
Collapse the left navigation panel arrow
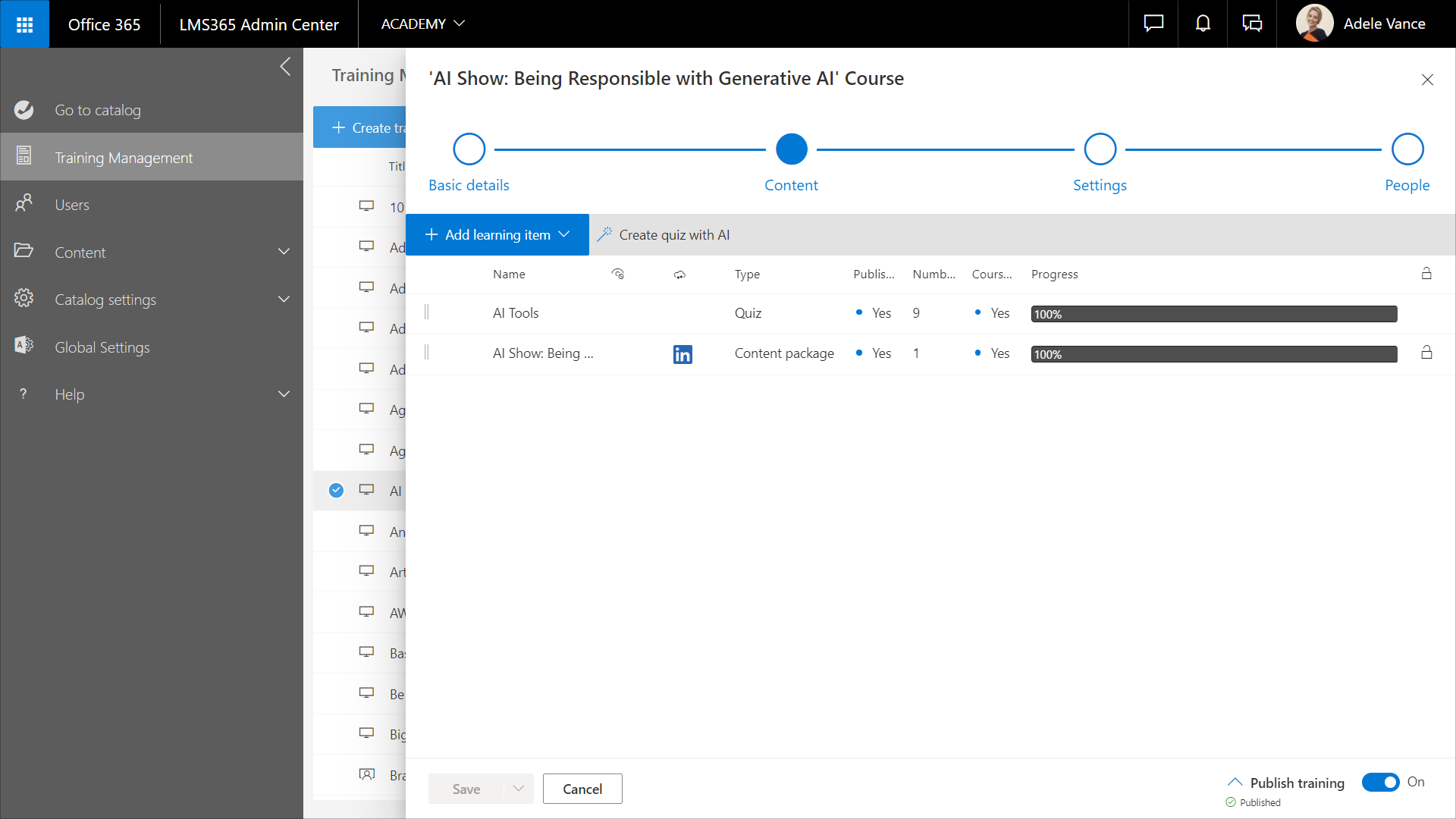(285, 67)
